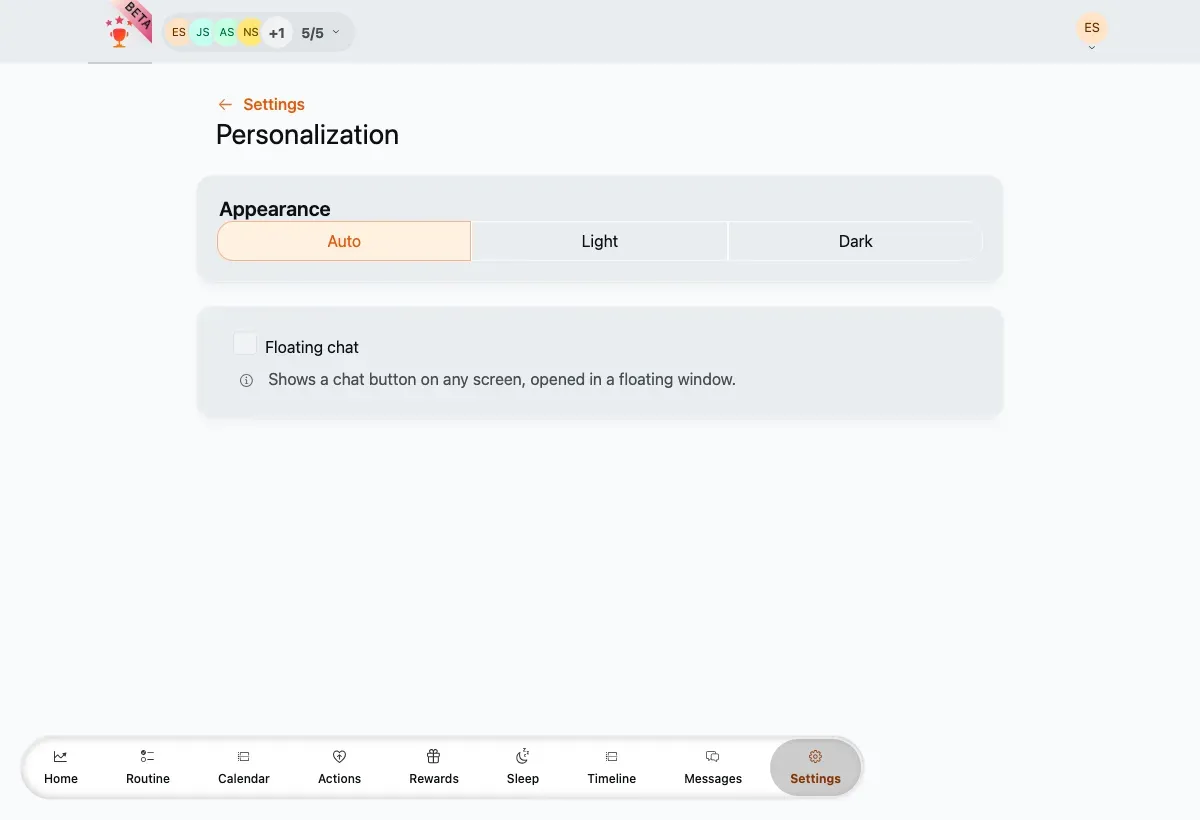Select the NS member avatar
The width and height of the screenshot is (1200, 820).
251,33
